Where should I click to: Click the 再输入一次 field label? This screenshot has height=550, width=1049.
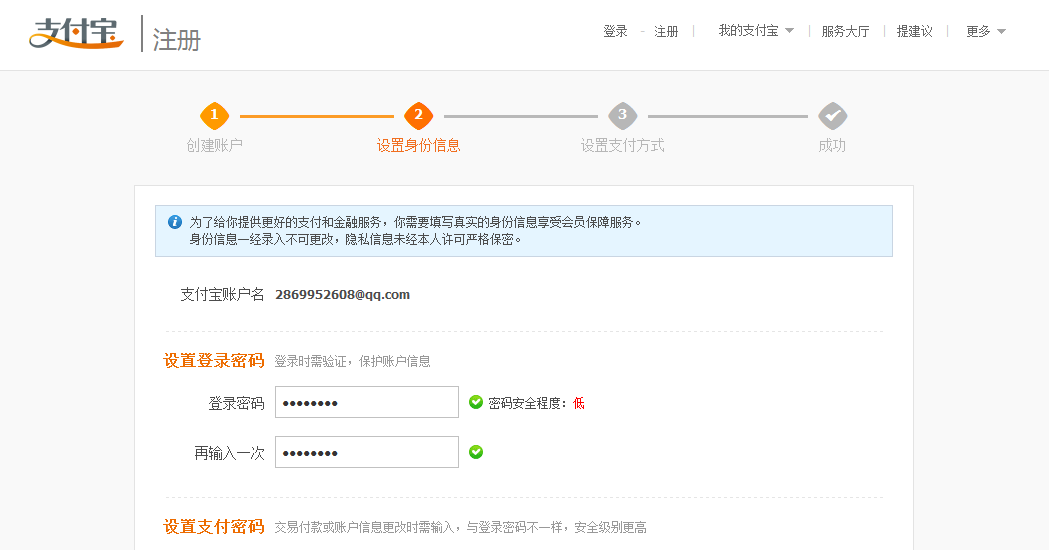click(x=229, y=454)
